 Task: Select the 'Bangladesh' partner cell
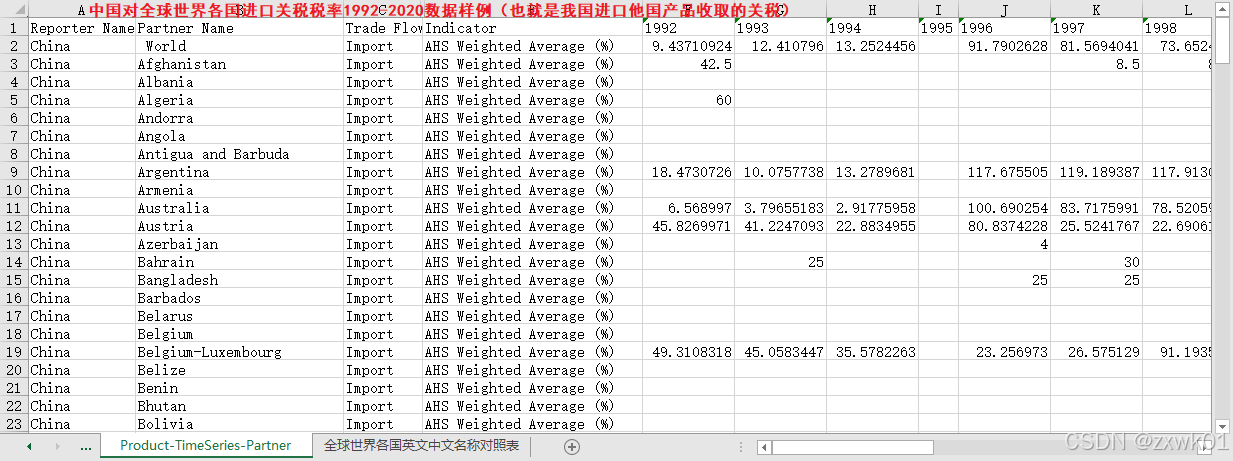(x=239, y=280)
